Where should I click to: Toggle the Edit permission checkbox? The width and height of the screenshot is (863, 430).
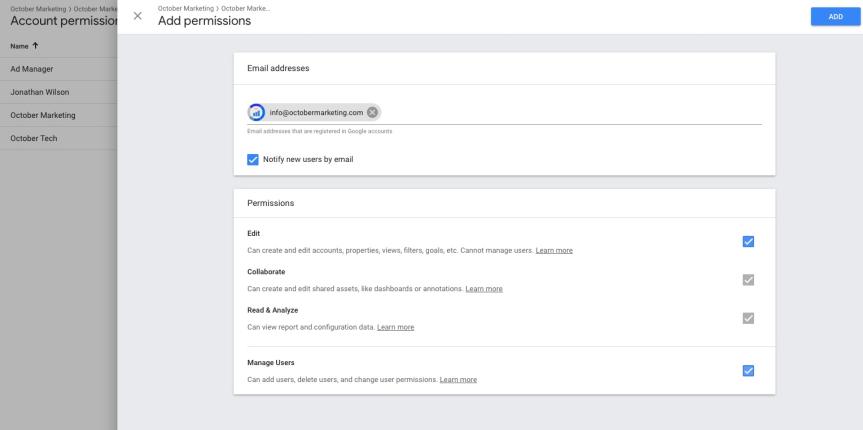pyautogui.click(x=748, y=241)
